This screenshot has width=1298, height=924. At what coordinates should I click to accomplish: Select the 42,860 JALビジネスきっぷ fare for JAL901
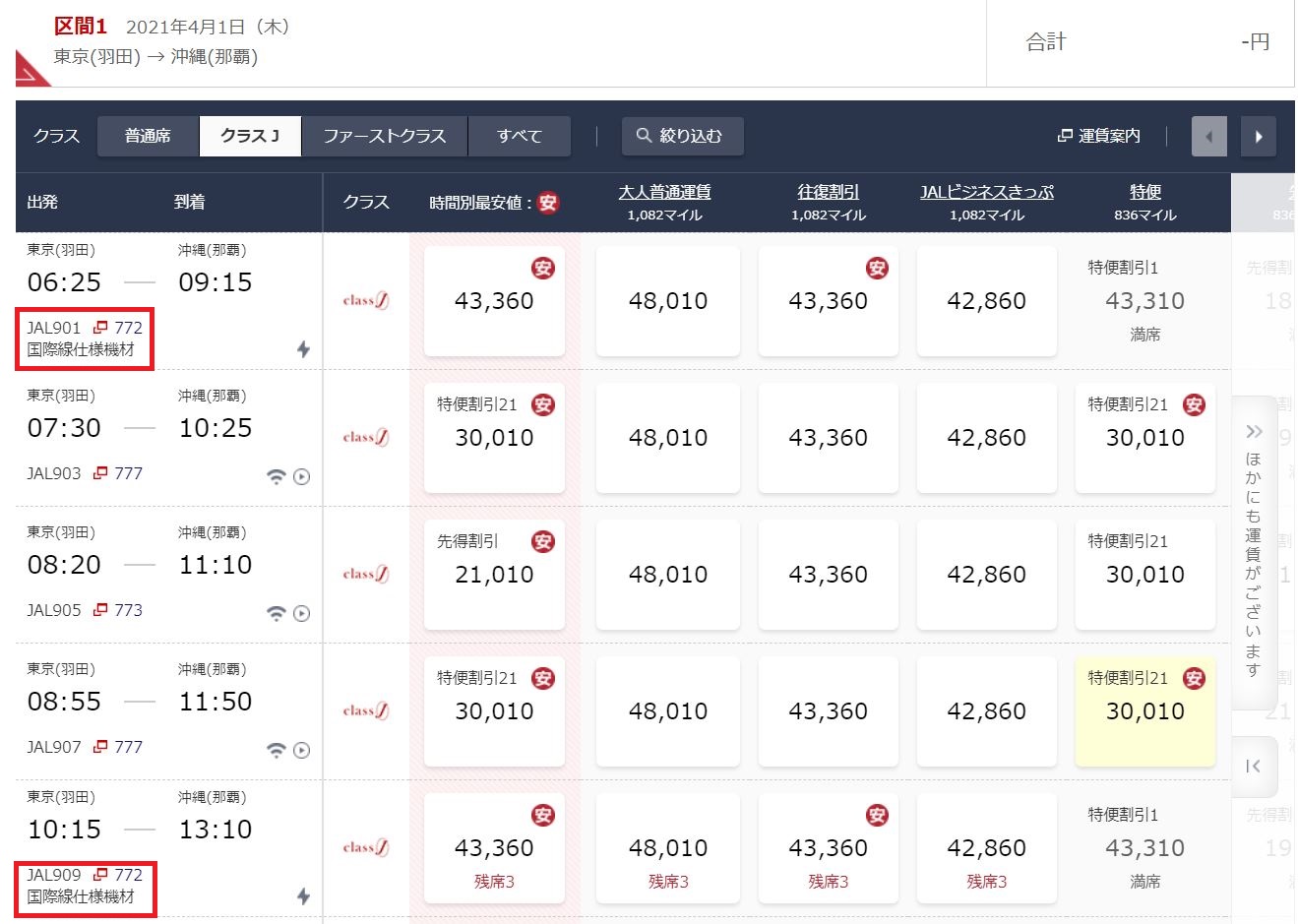point(987,301)
